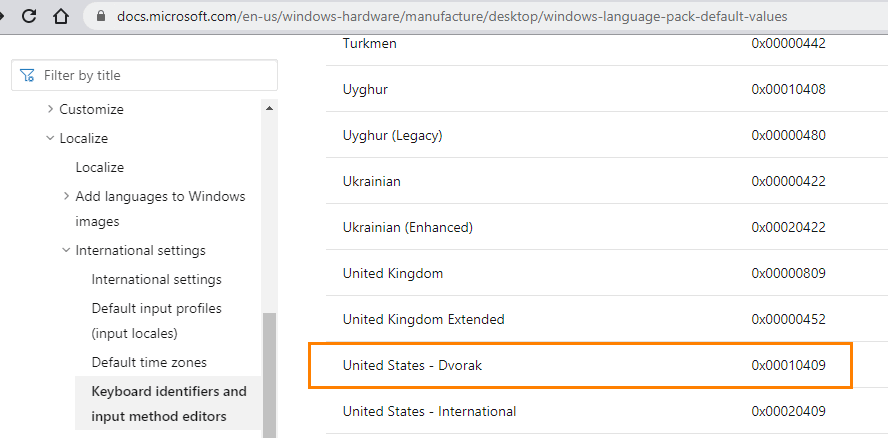888x438 pixels.
Task: Go to the browser home page
Action: pyautogui.click(x=61, y=16)
